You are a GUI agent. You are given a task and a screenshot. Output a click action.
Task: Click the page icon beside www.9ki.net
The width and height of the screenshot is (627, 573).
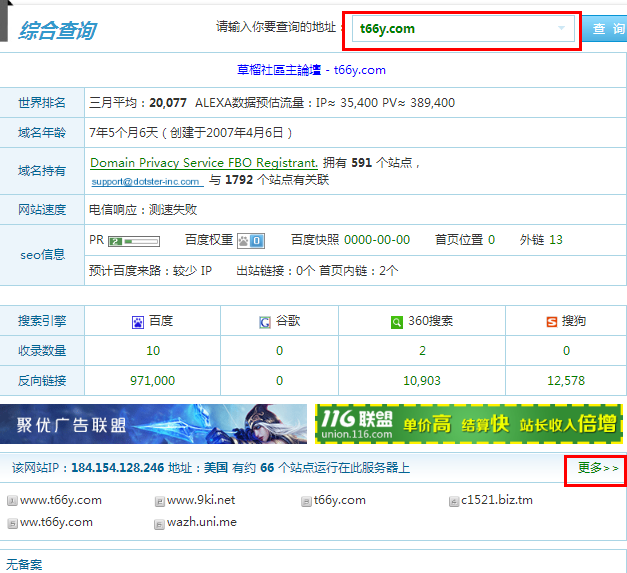click(159, 501)
